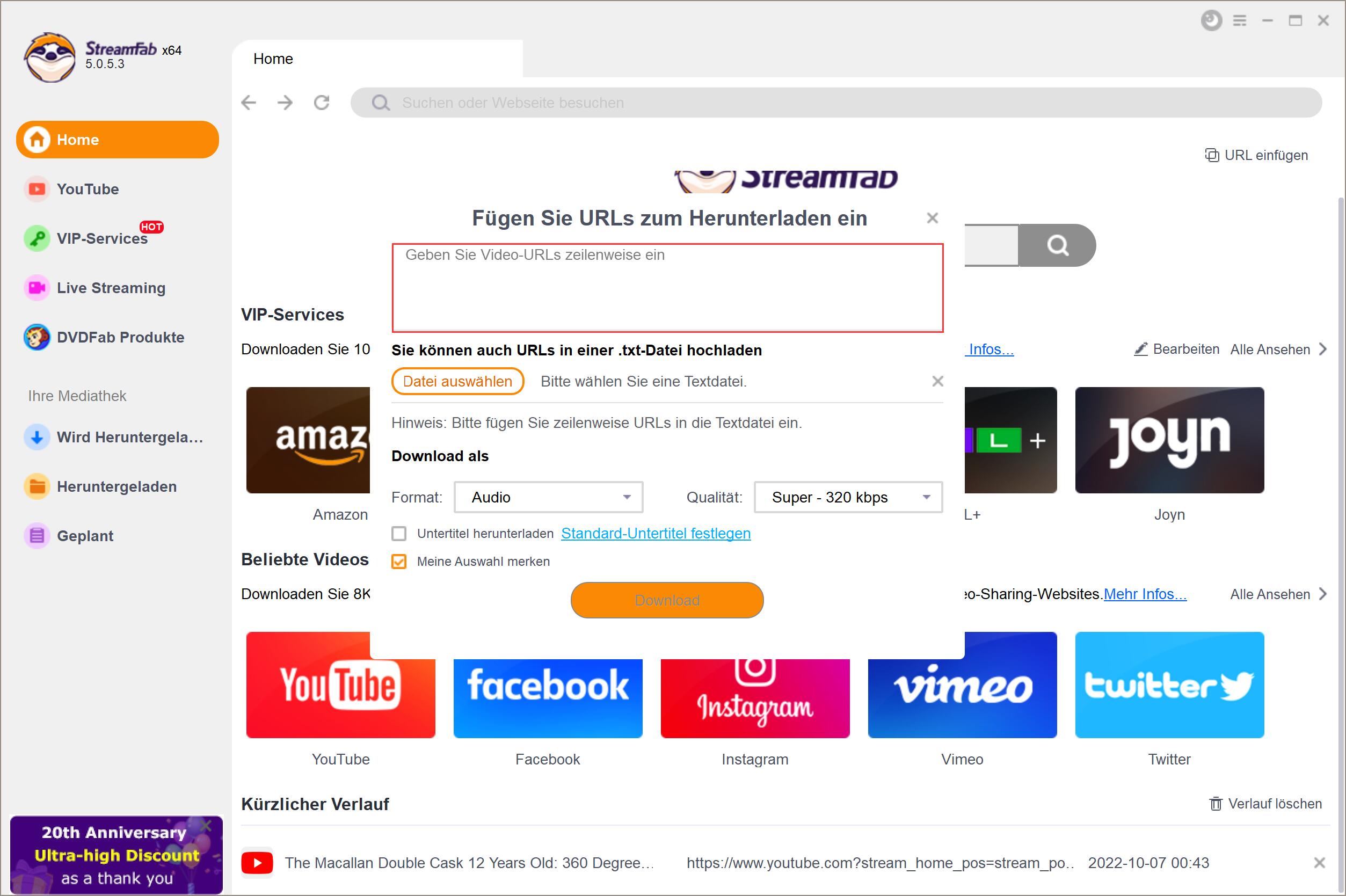The height and width of the screenshot is (896, 1346).
Task: Open Mehr Infos link
Action: click(x=1145, y=594)
